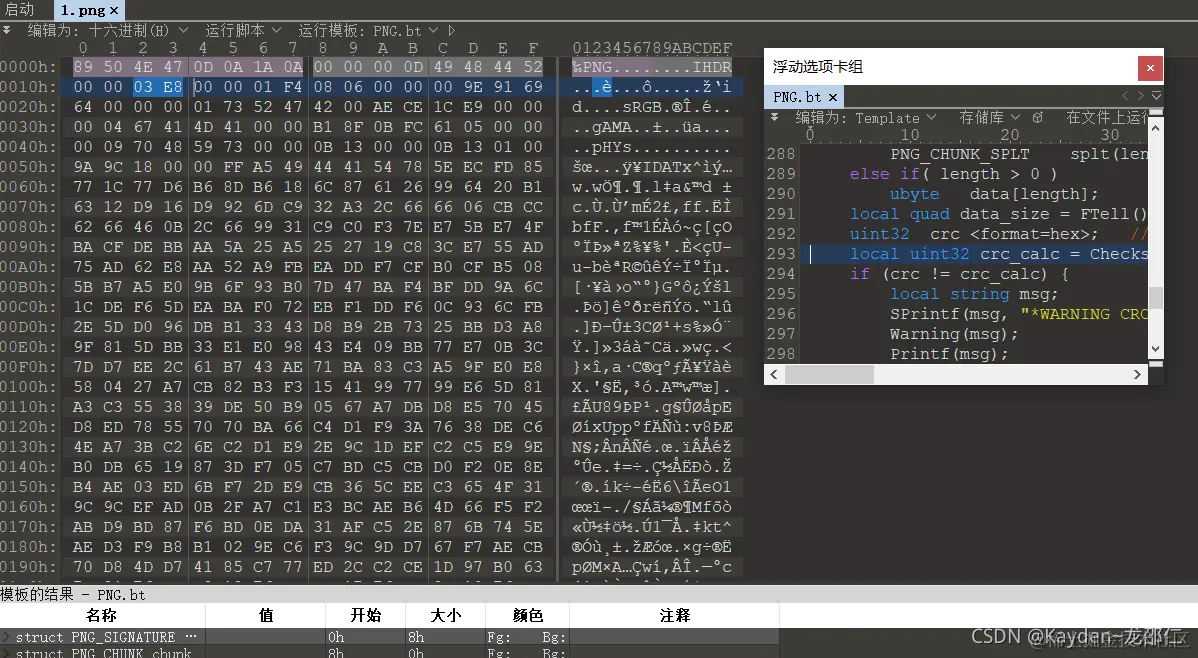Click the vertical scrollbar thumb in code panel
This screenshot has height=658, width=1198.
pos(1155,298)
